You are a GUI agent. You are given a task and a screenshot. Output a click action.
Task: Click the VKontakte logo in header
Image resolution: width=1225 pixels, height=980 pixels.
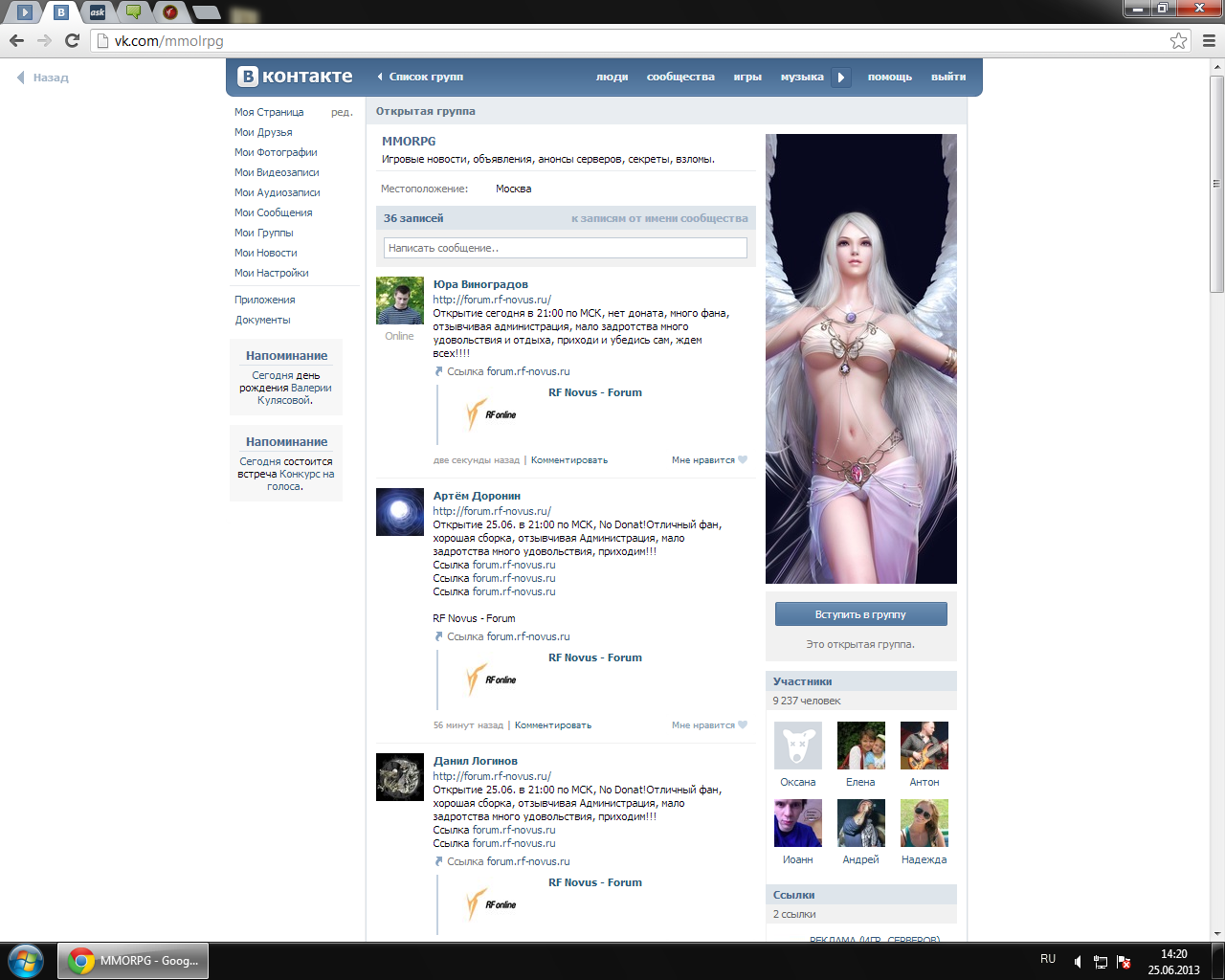click(x=296, y=77)
